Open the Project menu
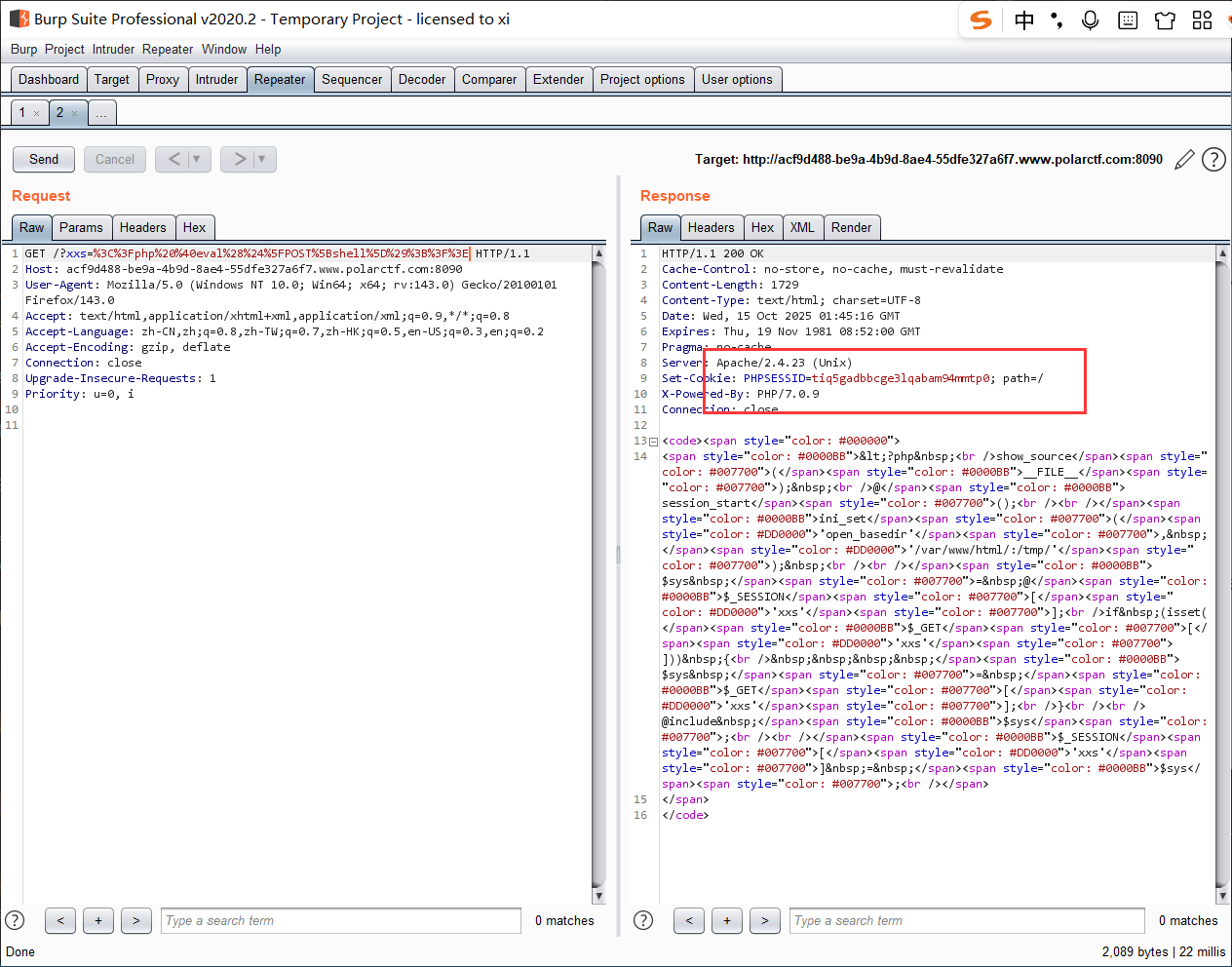Screen dimensions: 1232x967 [x=64, y=49]
